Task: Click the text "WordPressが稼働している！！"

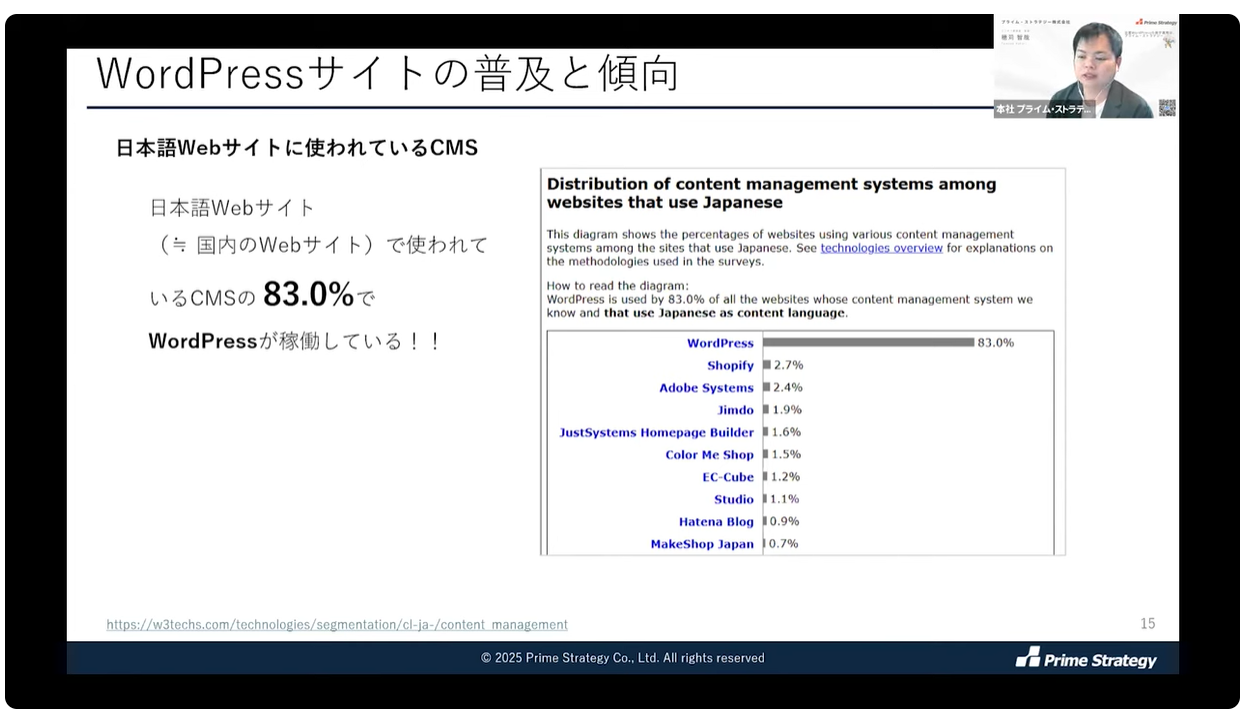Action: (295, 342)
